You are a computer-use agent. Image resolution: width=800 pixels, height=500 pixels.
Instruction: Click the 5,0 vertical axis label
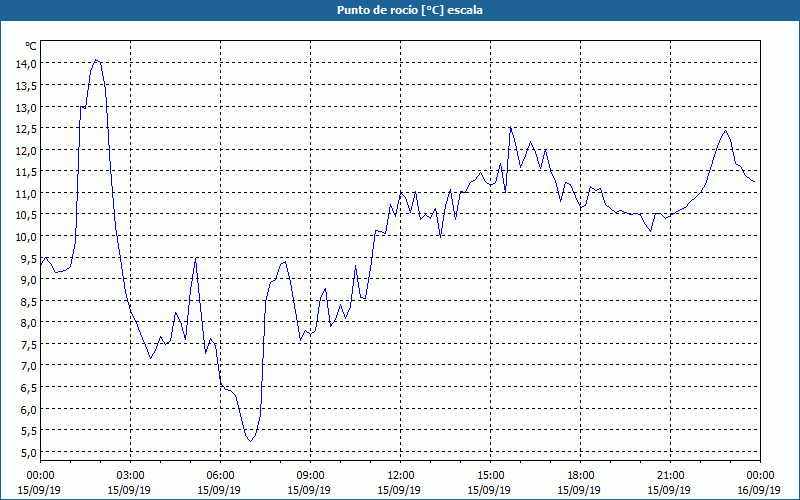29,453
